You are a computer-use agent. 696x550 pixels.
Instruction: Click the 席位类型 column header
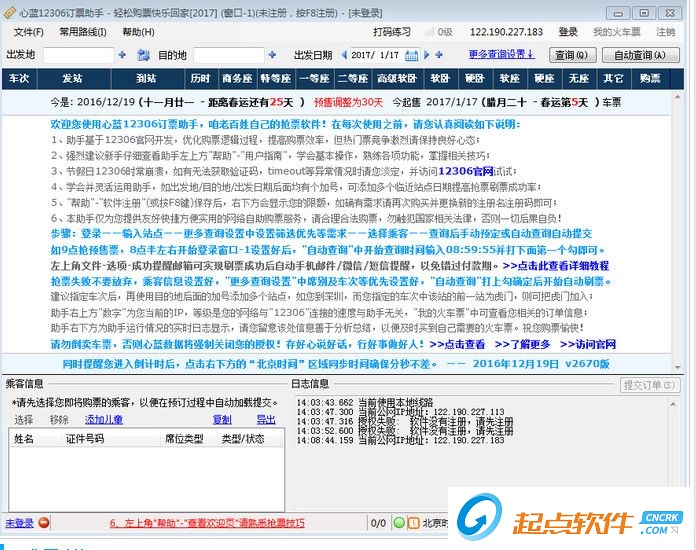pos(184,439)
